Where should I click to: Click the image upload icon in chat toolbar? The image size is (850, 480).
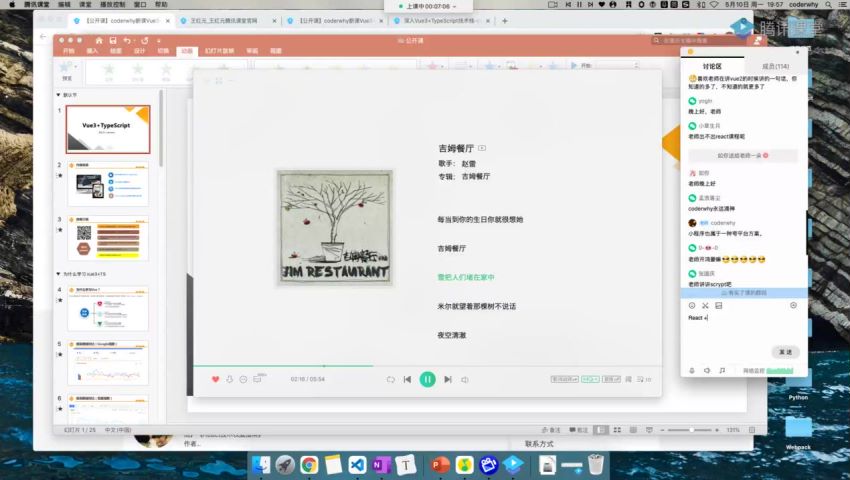(719, 306)
